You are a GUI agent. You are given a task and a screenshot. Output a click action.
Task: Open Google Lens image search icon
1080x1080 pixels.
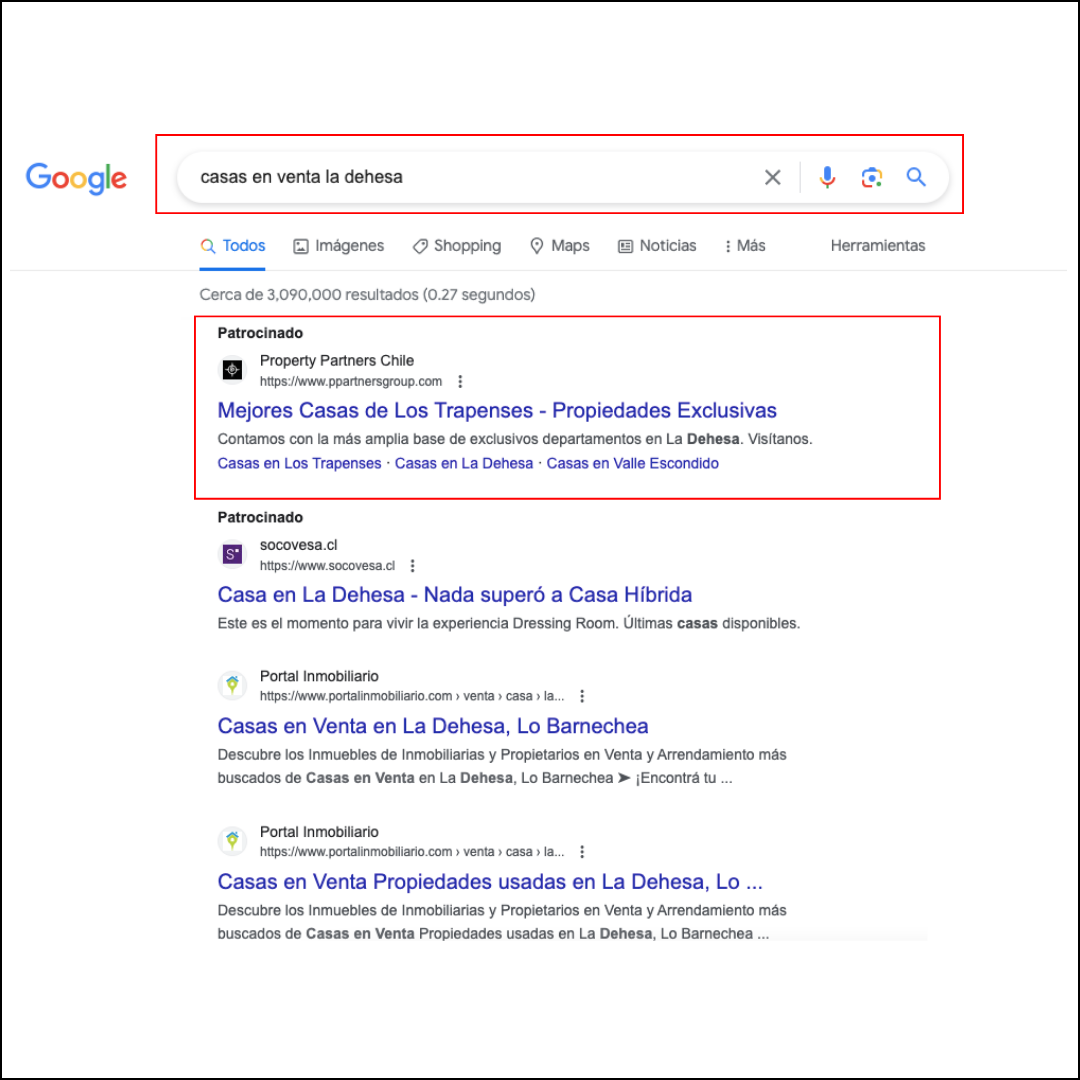click(872, 178)
